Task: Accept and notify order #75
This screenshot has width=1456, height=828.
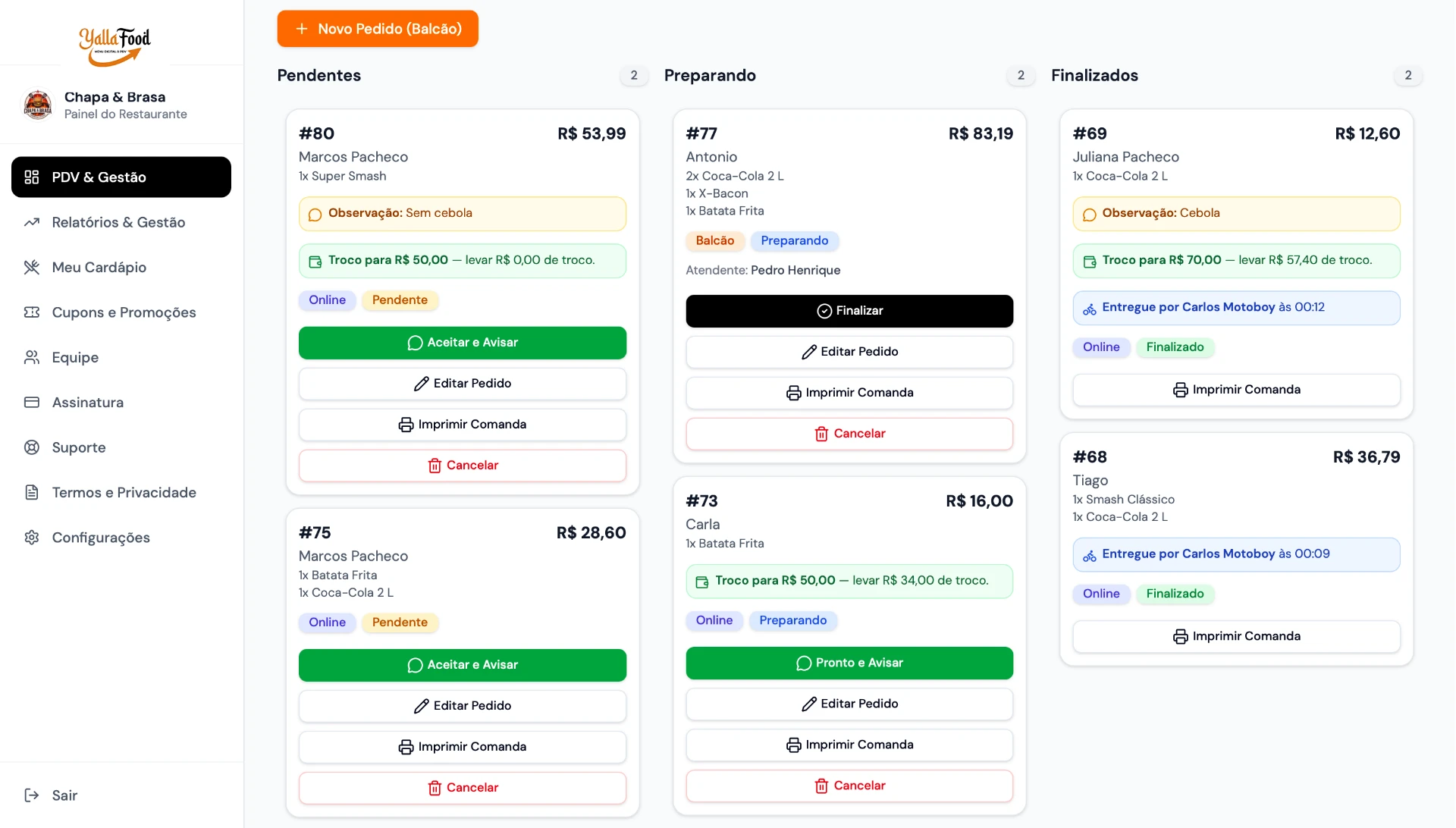Action: tap(463, 665)
